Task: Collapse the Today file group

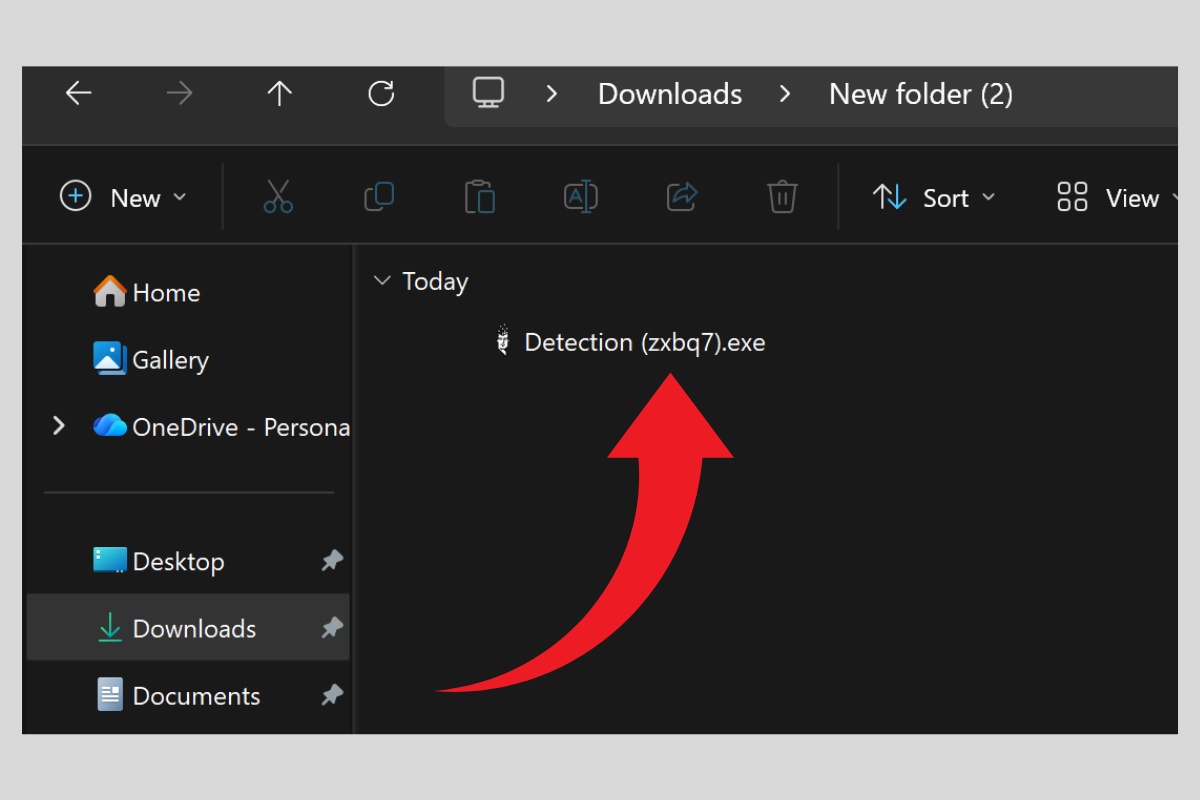Action: [x=381, y=282]
